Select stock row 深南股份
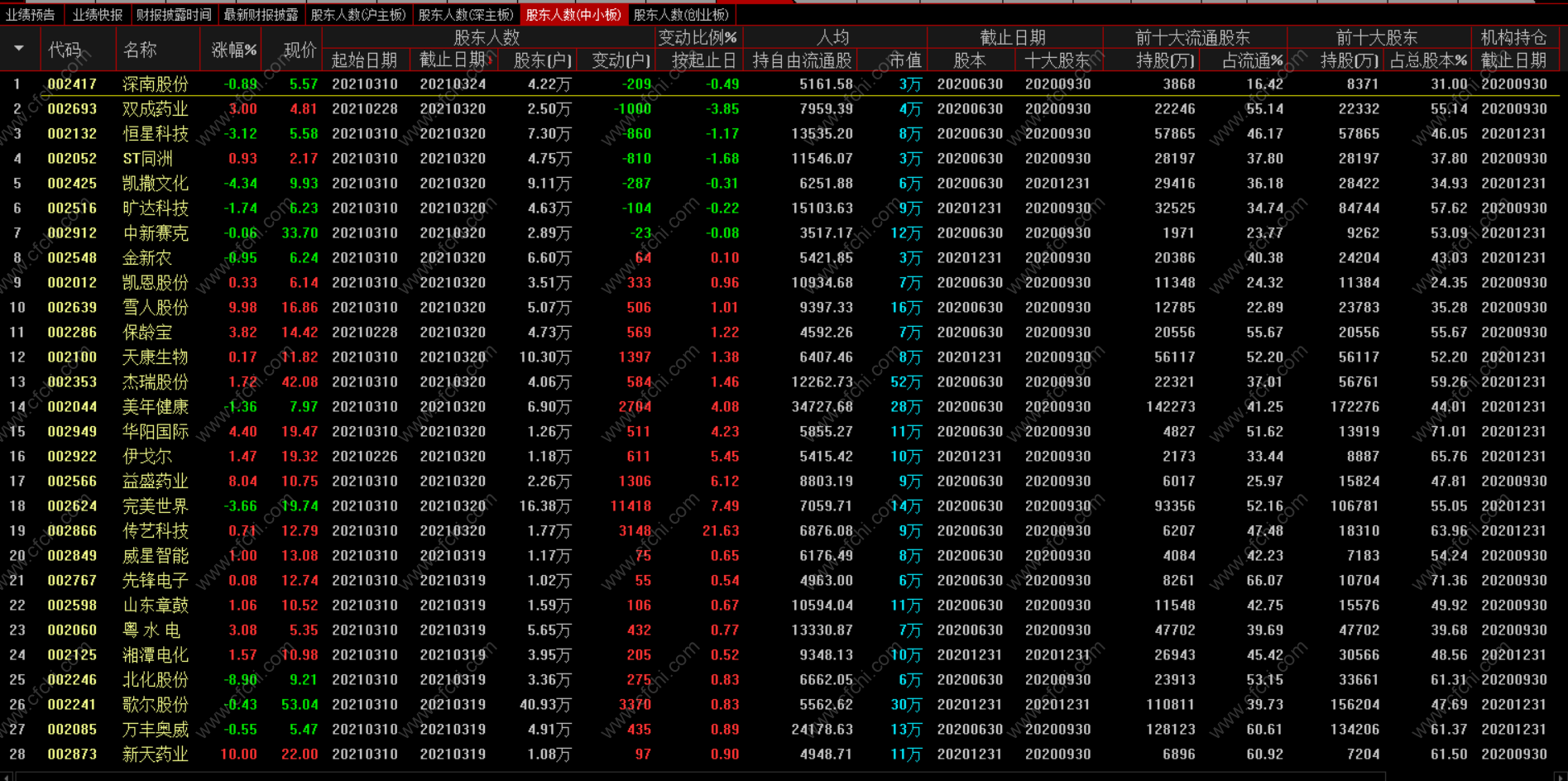Image resolution: width=1568 pixels, height=781 pixels. [x=779, y=84]
